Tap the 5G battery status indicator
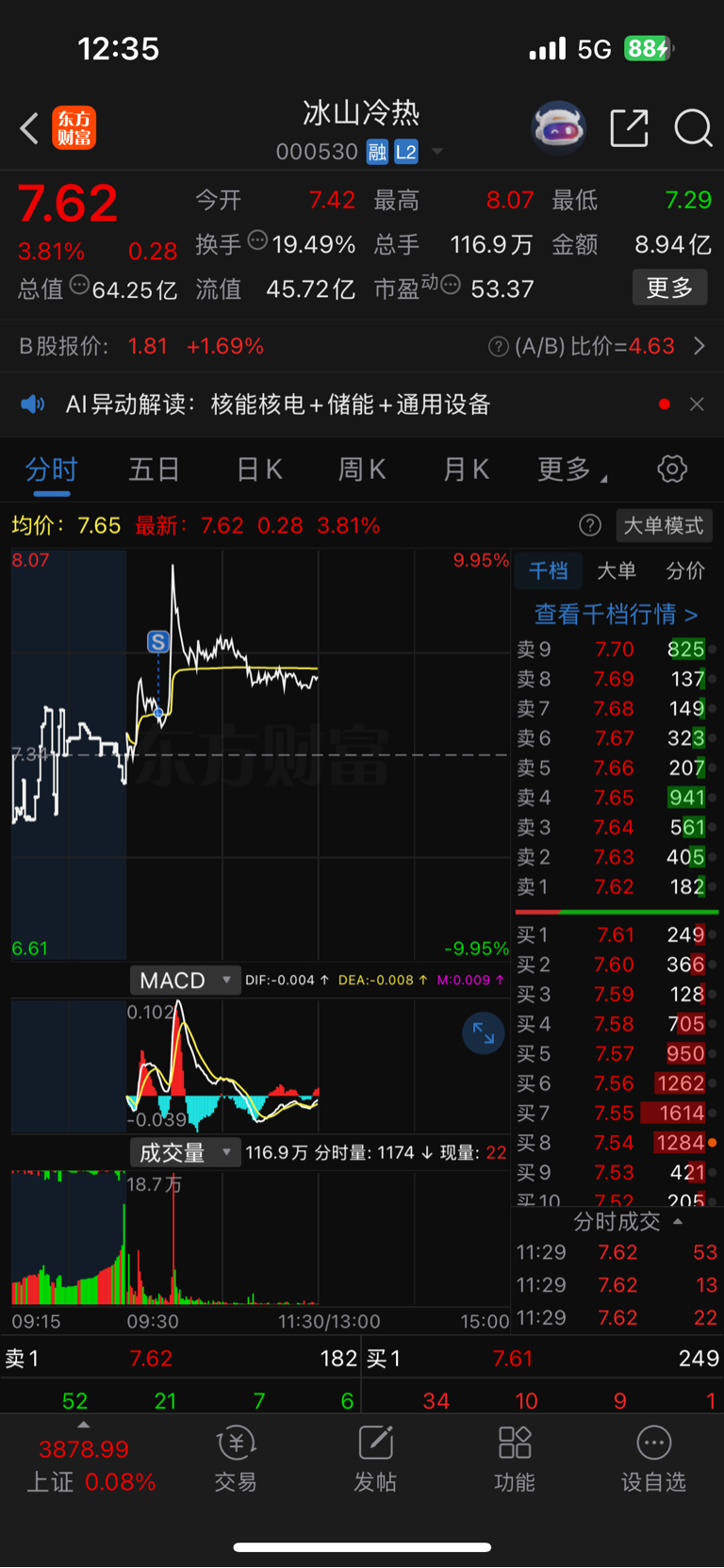 tap(648, 48)
